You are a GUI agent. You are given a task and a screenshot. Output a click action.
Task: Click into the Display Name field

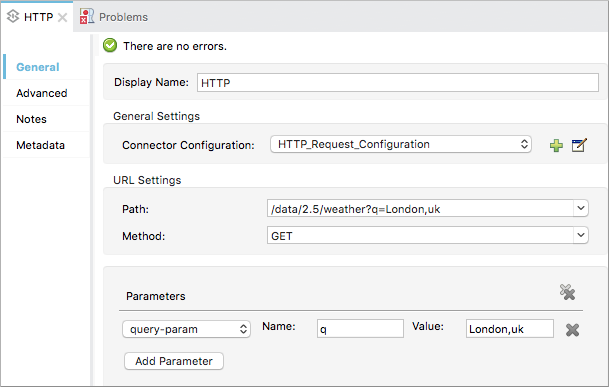click(x=398, y=83)
